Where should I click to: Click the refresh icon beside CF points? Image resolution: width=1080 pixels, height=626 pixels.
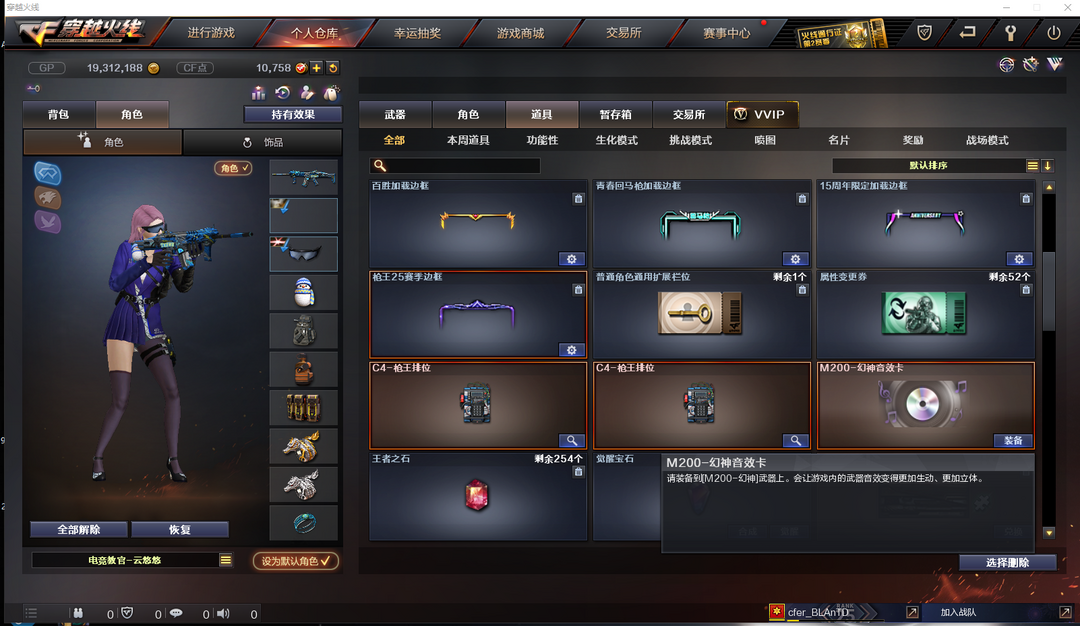(333, 67)
